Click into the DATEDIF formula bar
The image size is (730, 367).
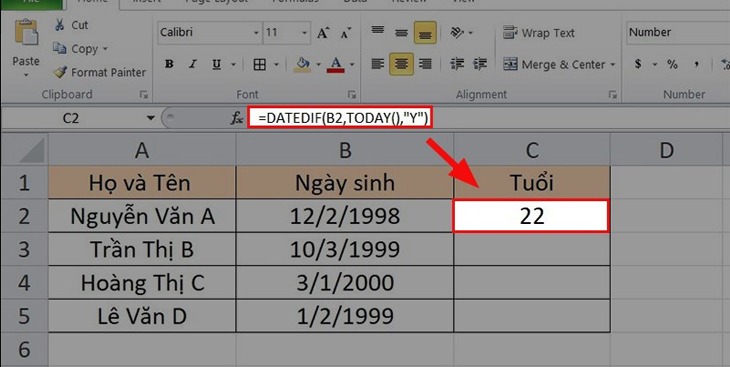click(339, 118)
